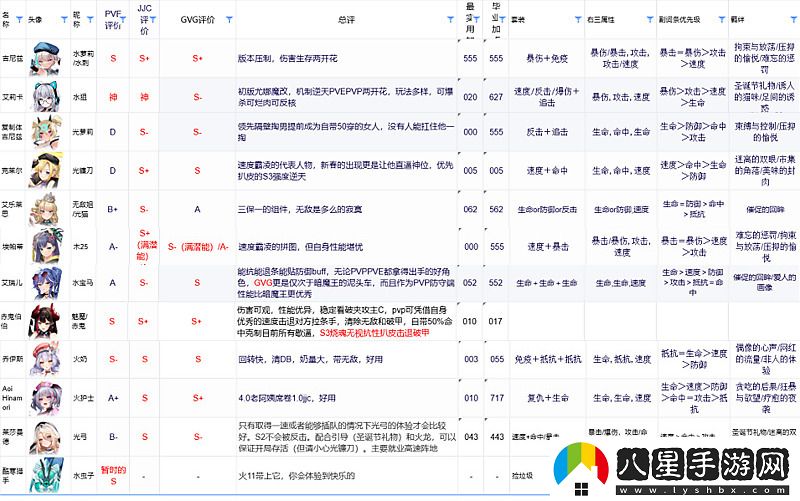
Task: Select the name cell Aoi Hinamori
Action: pyautogui.click(x=12, y=398)
